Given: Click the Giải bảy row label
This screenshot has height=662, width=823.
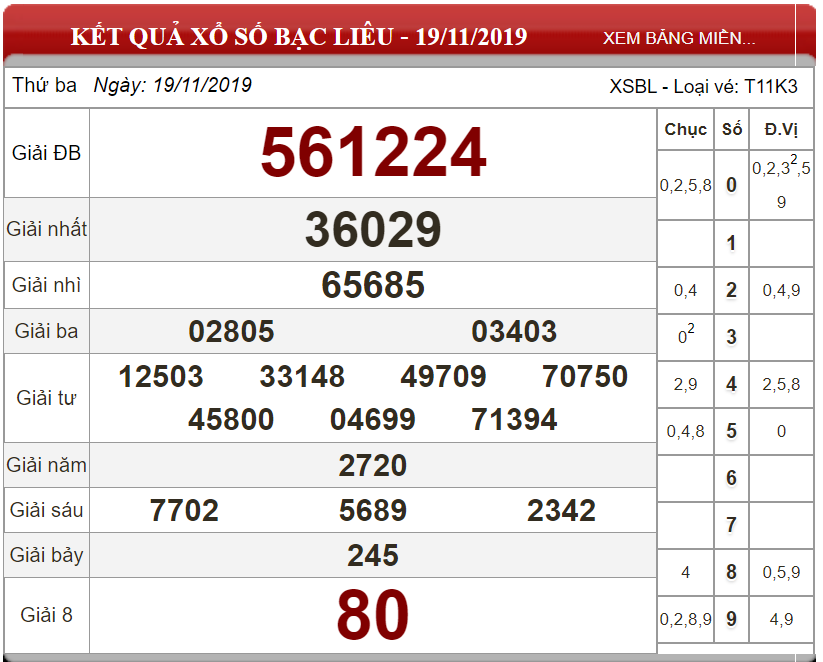Looking at the screenshot, I should [47, 555].
